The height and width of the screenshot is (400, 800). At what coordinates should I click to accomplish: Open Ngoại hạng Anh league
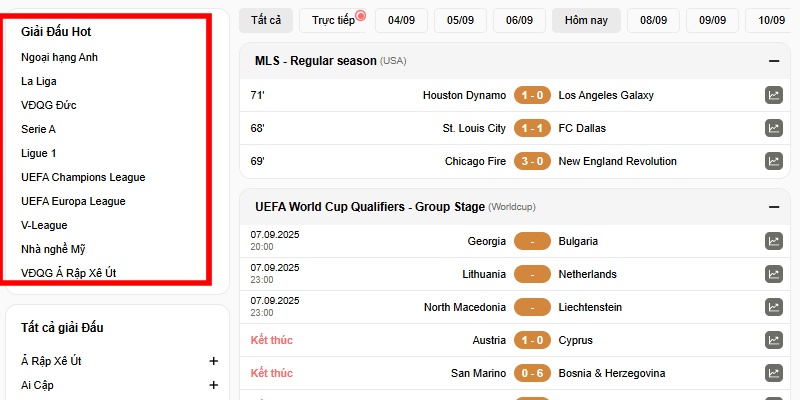pyautogui.click(x=59, y=57)
